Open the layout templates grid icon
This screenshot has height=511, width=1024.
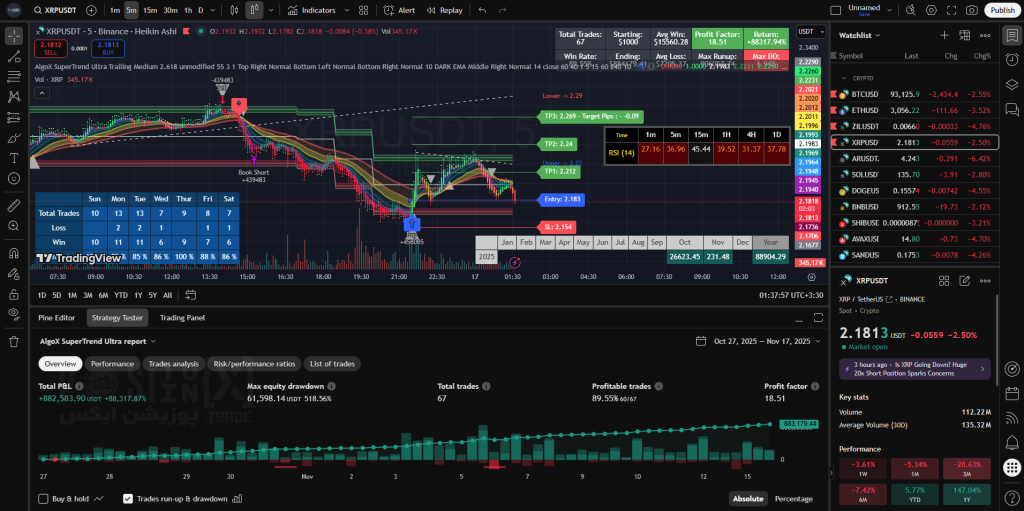[x=364, y=10]
